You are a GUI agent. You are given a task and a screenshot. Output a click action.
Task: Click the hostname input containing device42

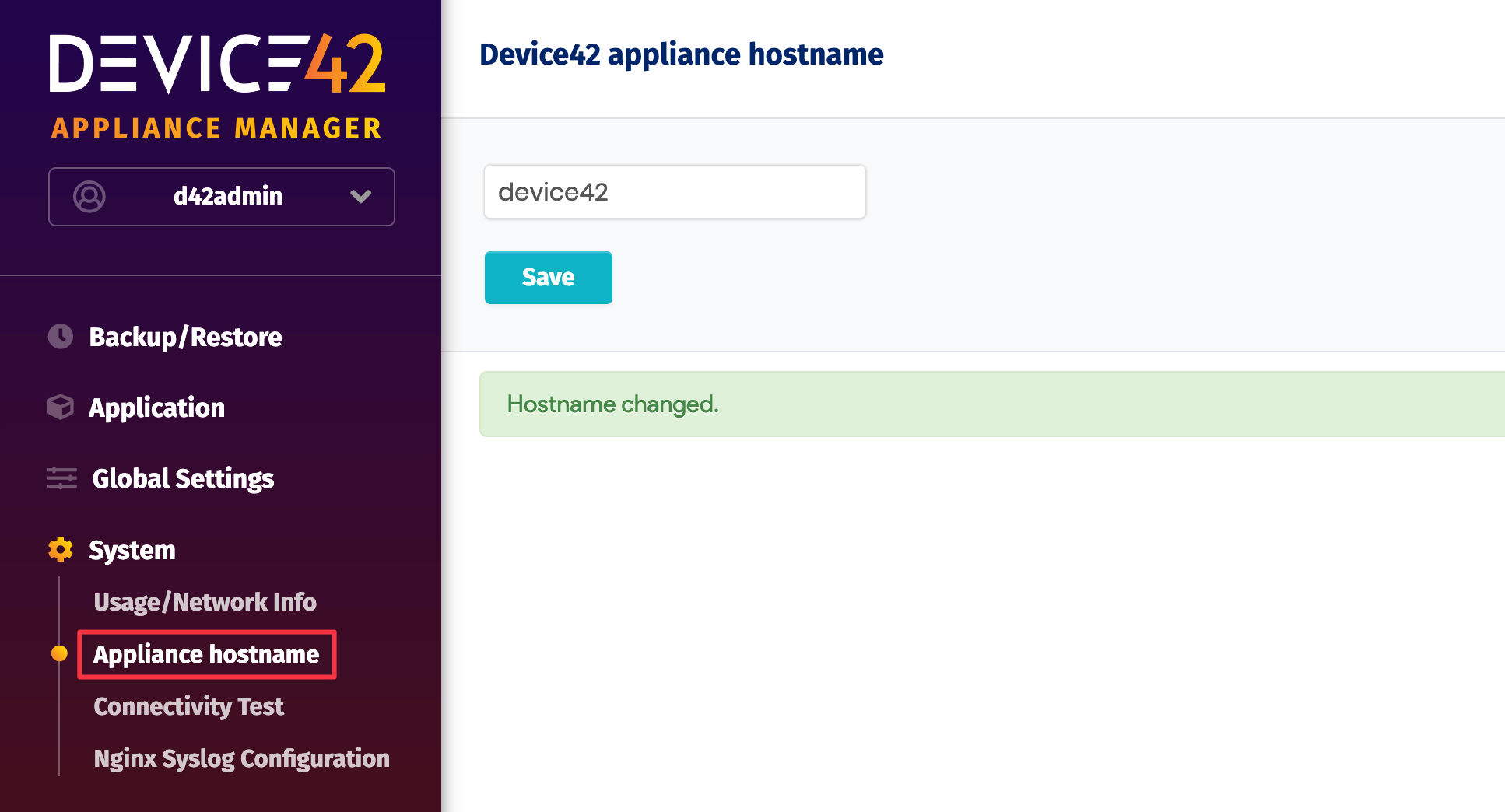click(674, 191)
